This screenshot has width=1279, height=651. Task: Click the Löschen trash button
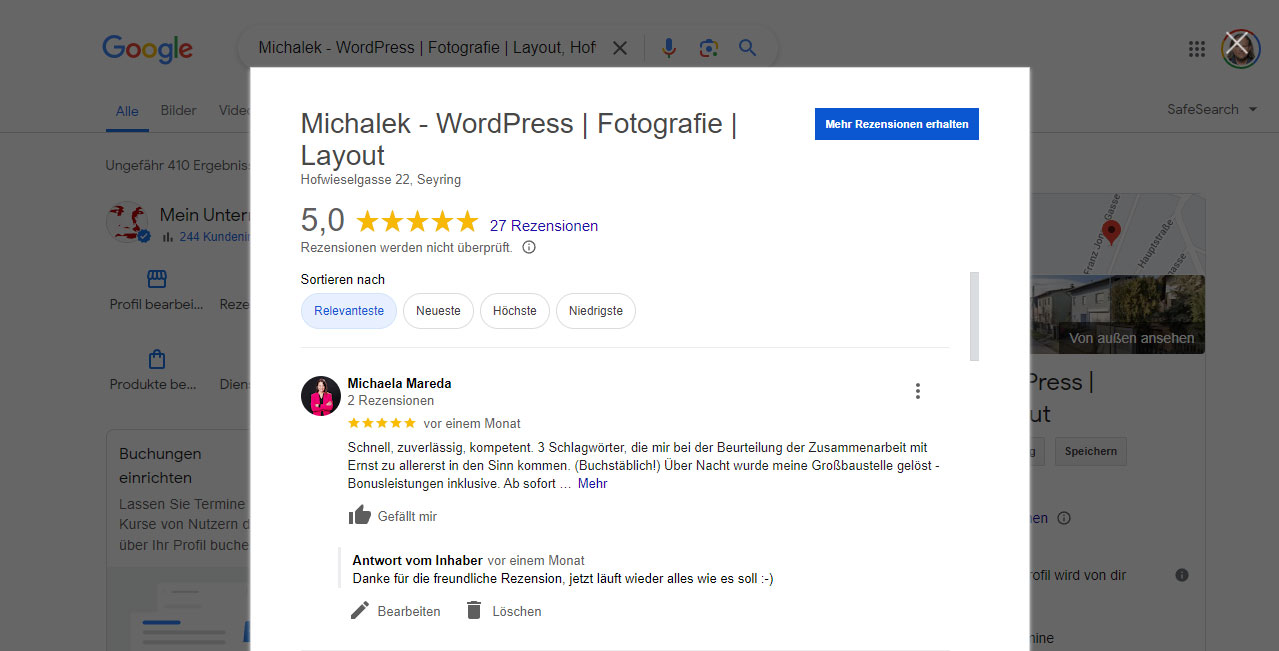[x=503, y=611]
